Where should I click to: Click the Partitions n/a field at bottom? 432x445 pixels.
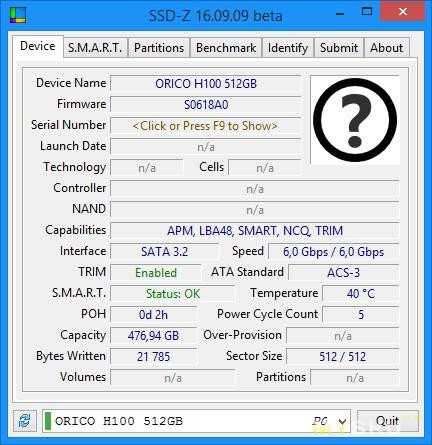click(355, 378)
